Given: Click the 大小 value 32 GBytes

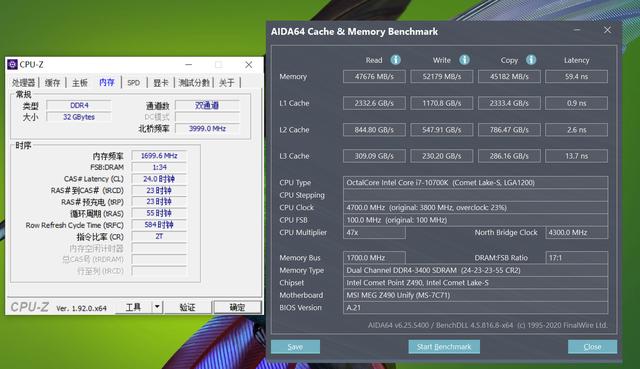Looking at the screenshot, I should (79, 117).
